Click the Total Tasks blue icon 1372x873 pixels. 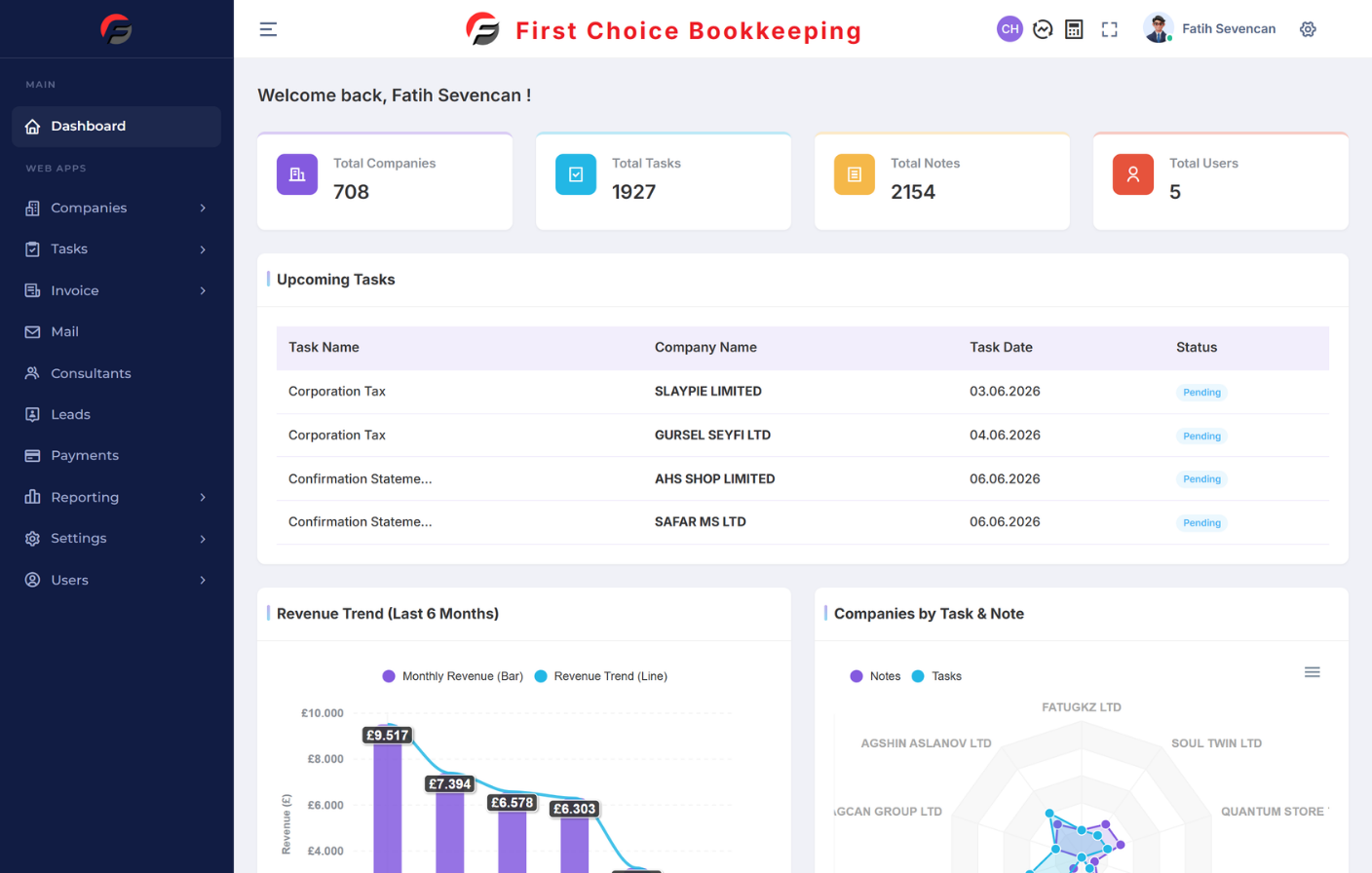coord(576,174)
